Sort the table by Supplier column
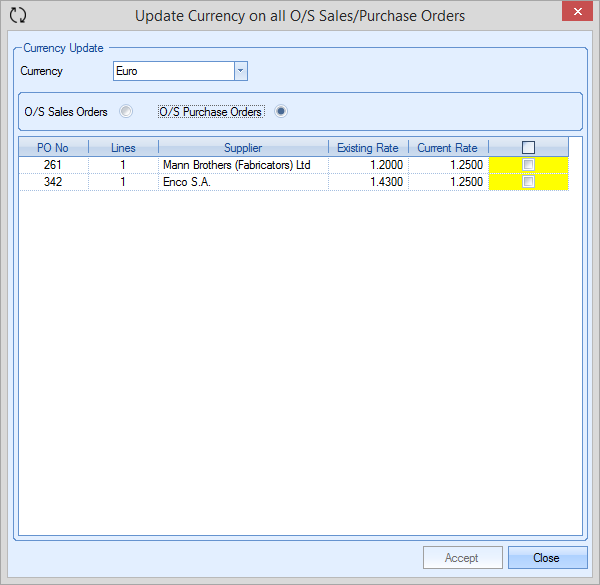 pyautogui.click(x=243, y=148)
